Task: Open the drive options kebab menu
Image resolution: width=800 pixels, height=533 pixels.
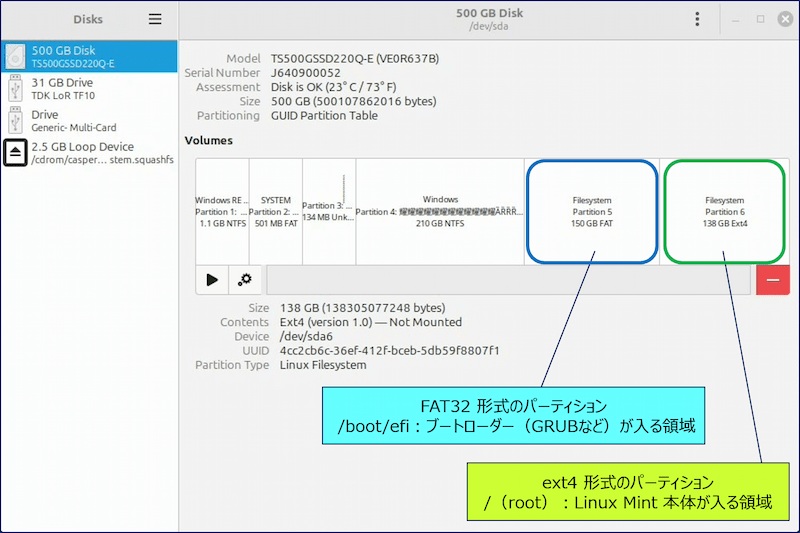Action: tap(697, 19)
